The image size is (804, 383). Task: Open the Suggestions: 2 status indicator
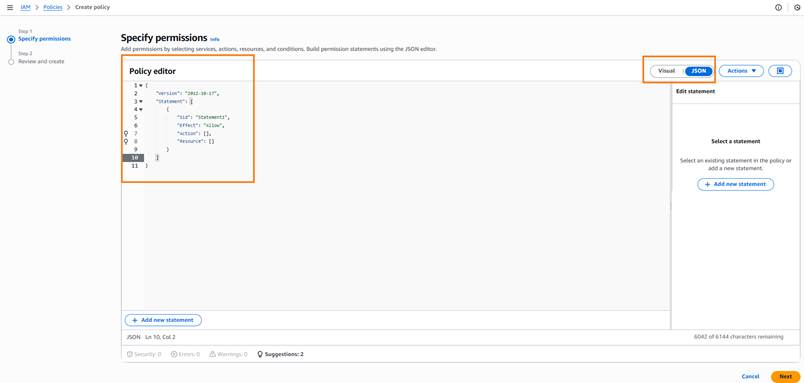click(280, 354)
